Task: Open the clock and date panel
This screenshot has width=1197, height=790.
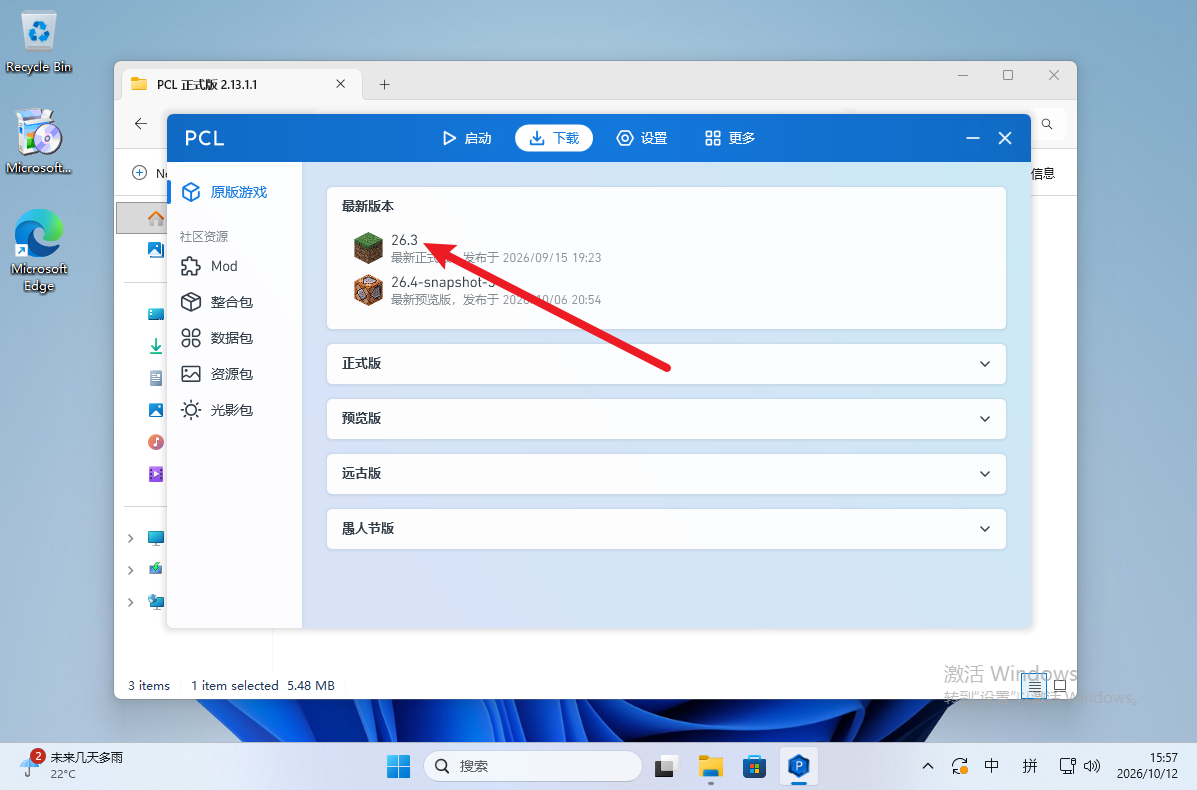Action: click(1147, 766)
